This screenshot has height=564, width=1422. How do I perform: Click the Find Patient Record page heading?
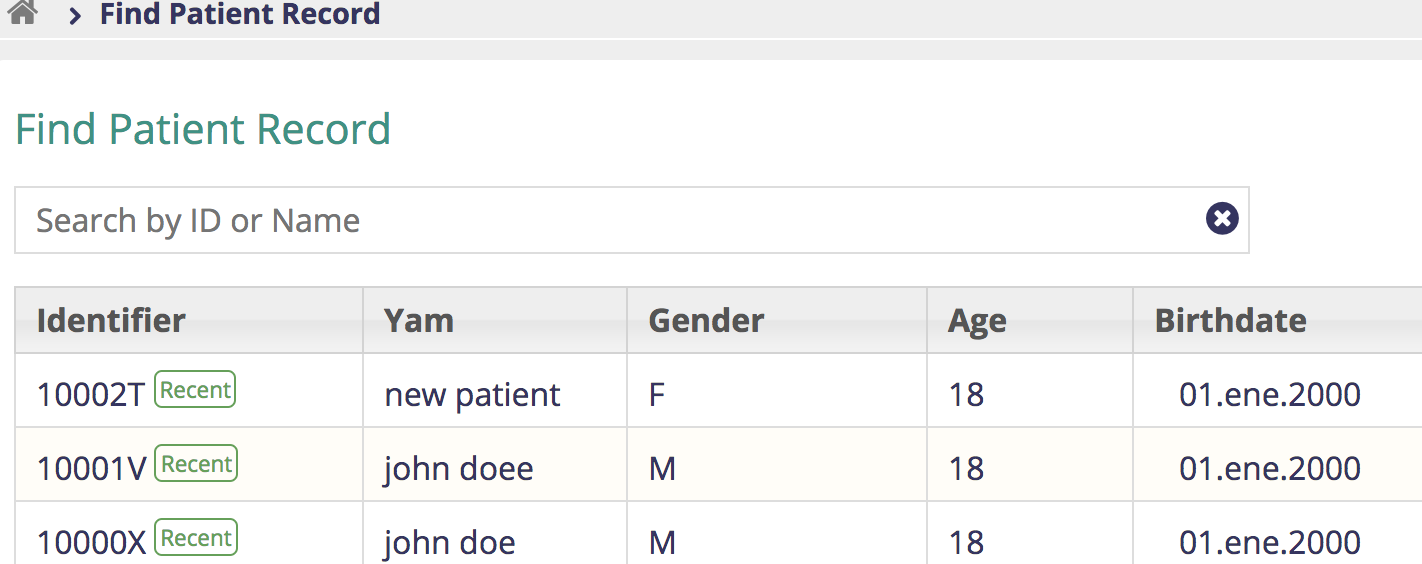click(x=203, y=129)
